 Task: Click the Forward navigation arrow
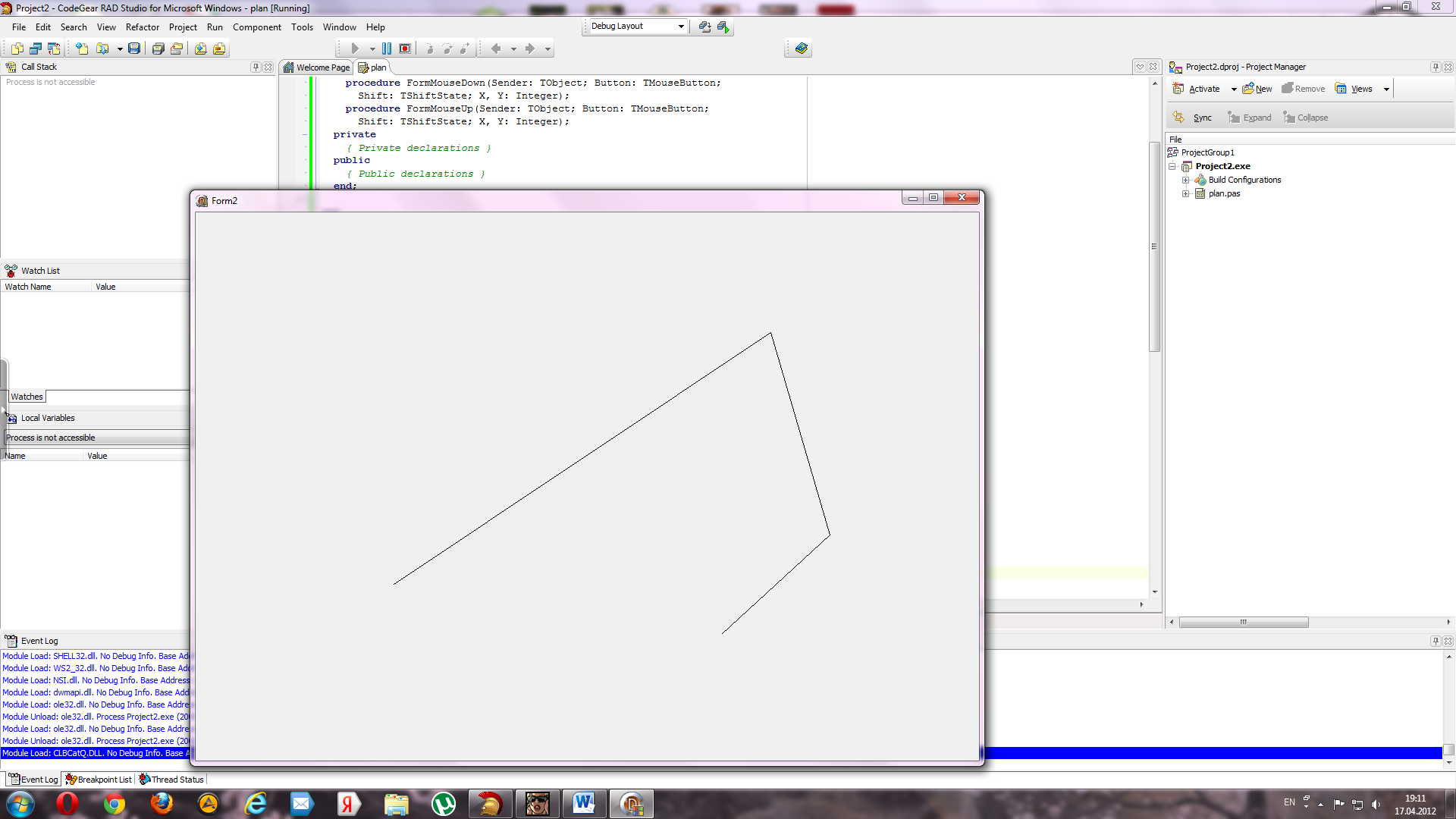[530, 49]
